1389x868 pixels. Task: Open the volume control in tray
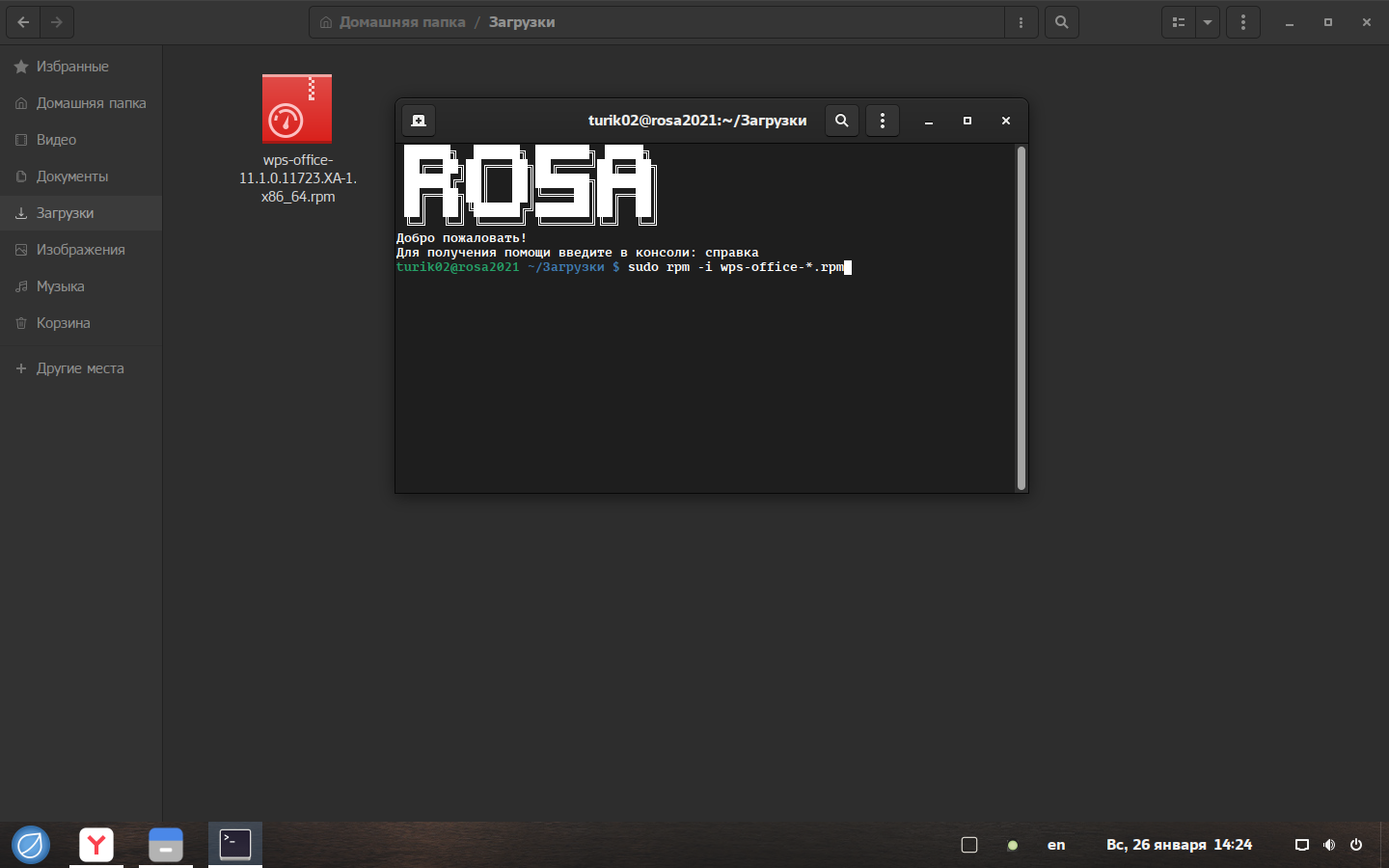tap(1329, 845)
